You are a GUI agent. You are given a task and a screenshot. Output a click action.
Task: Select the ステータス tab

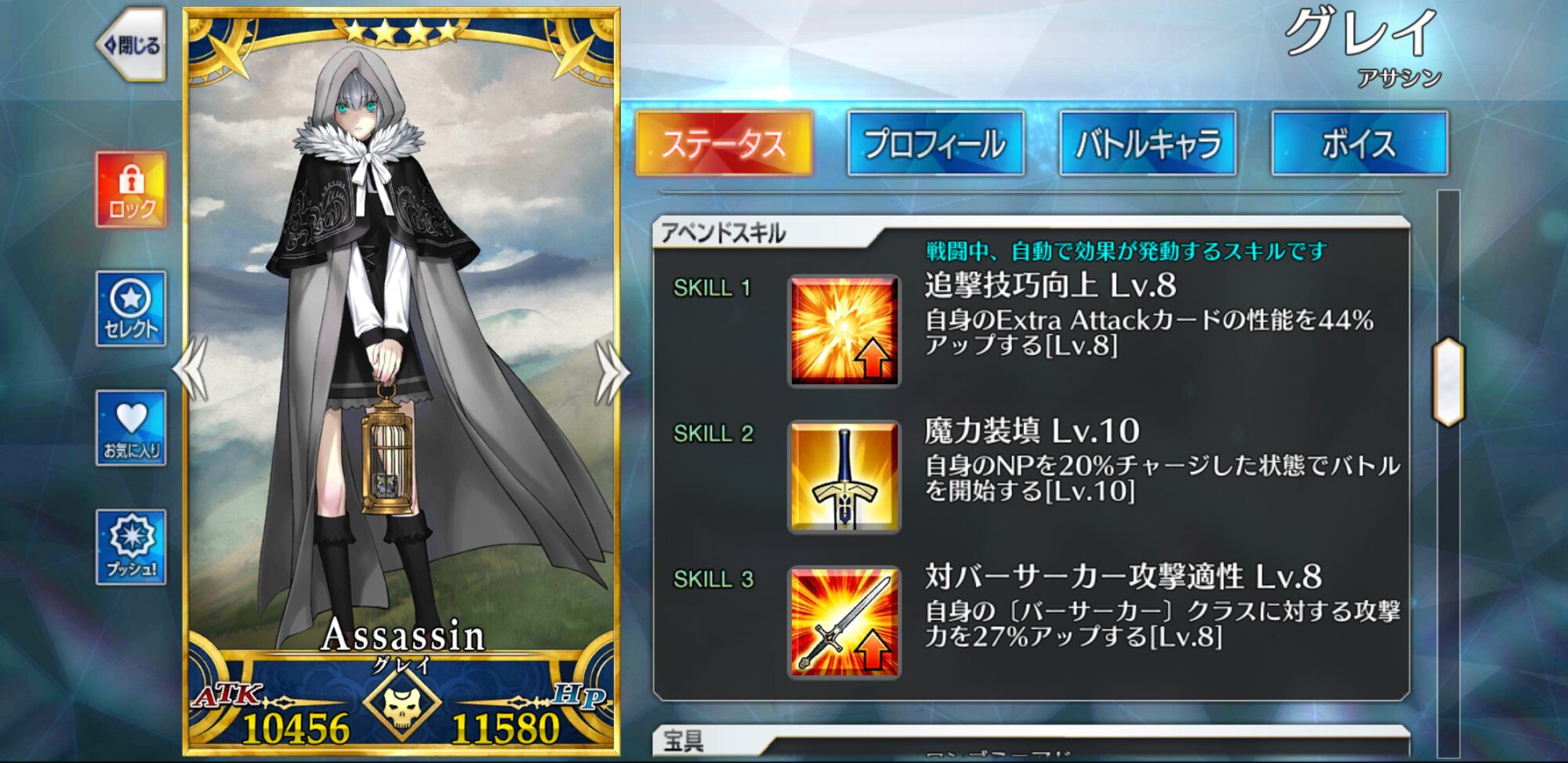pos(724,144)
